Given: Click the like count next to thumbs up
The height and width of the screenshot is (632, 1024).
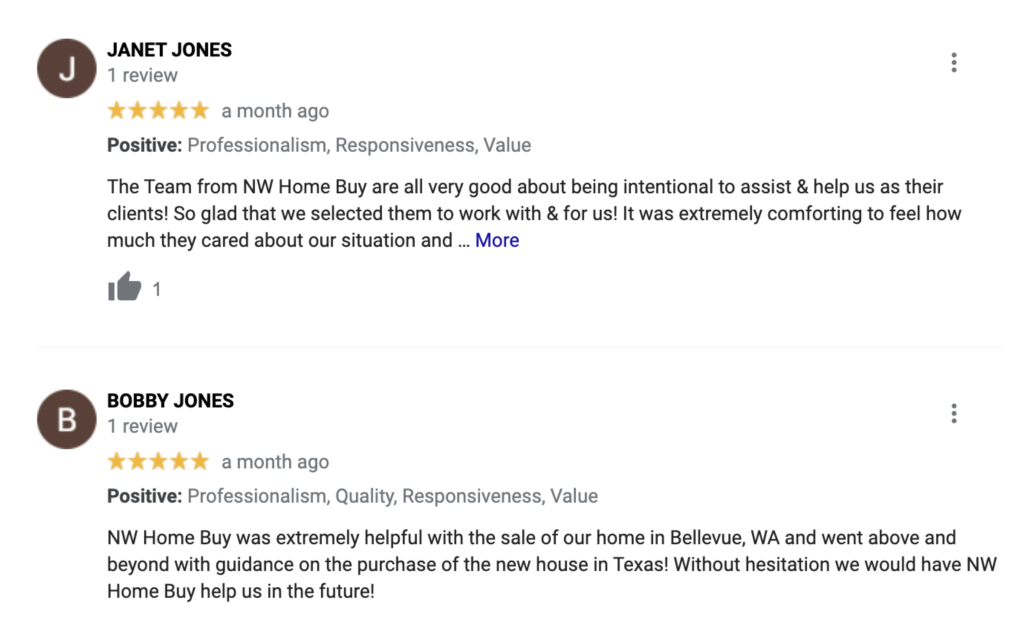Looking at the screenshot, I should point(157,289).
